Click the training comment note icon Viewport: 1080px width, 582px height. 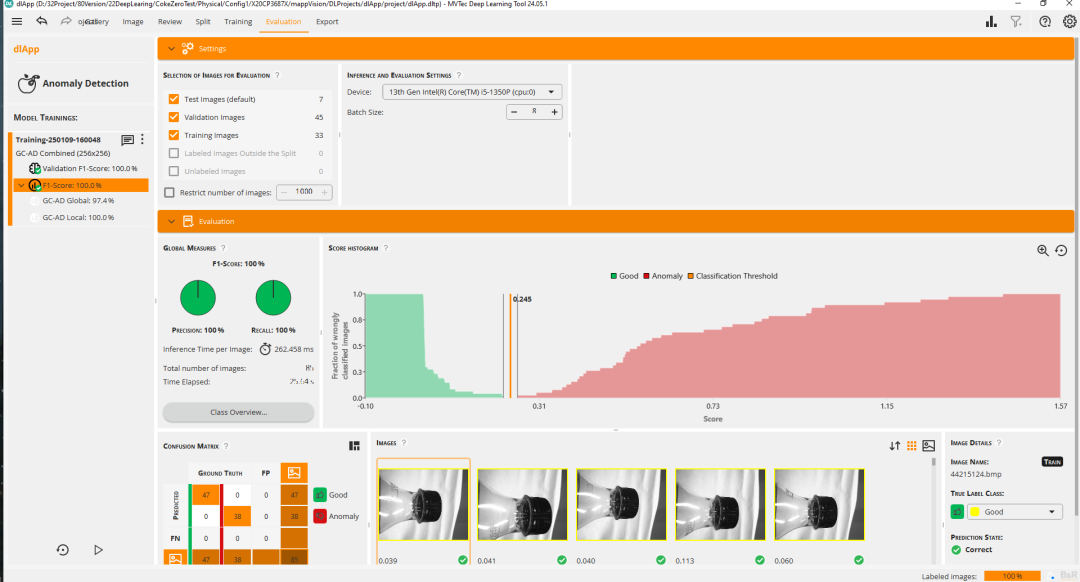tap(127, 140)
